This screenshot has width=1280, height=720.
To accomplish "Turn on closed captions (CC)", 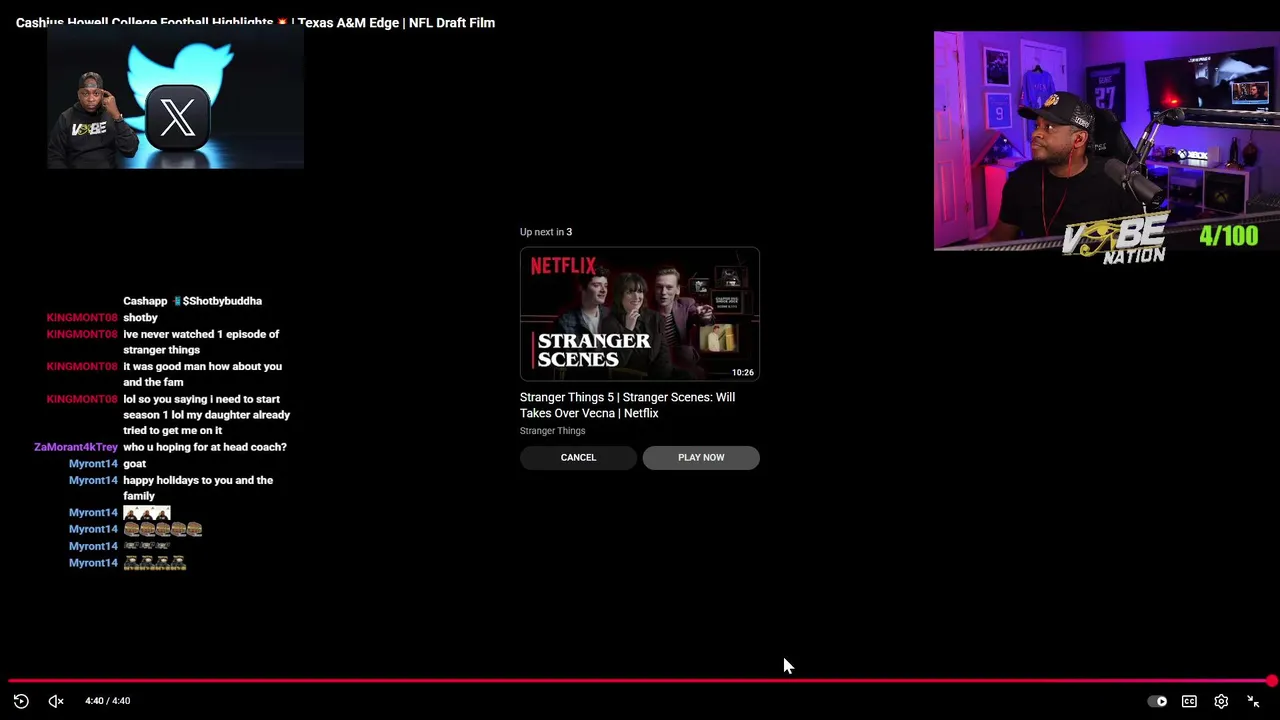I will [x=1189, y=701].
